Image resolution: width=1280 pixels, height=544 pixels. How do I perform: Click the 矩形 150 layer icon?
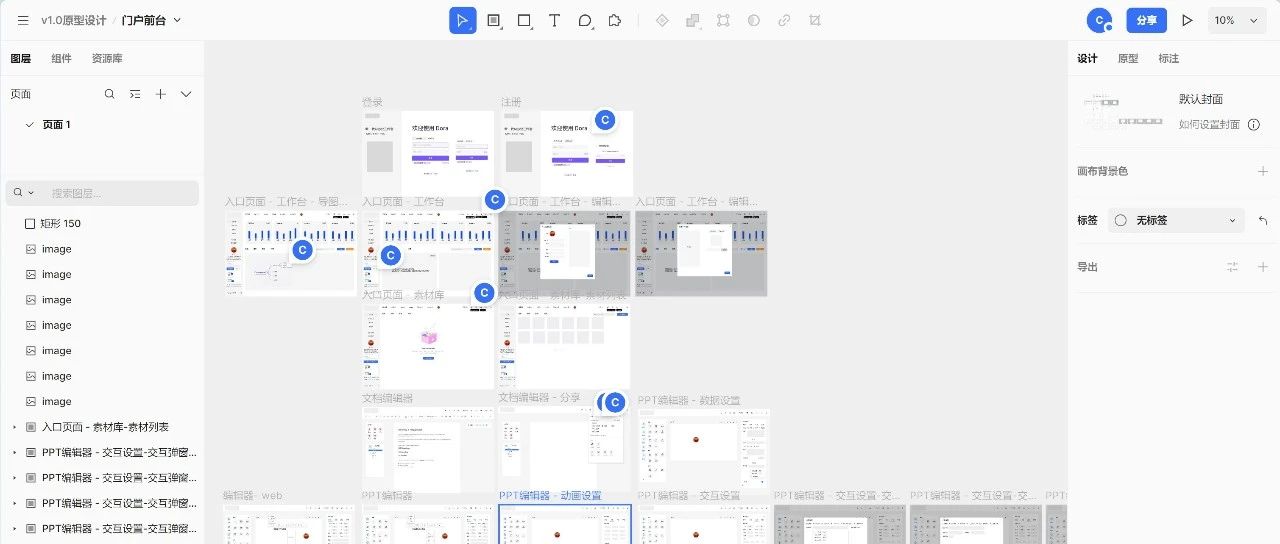[x=30, y=223]
